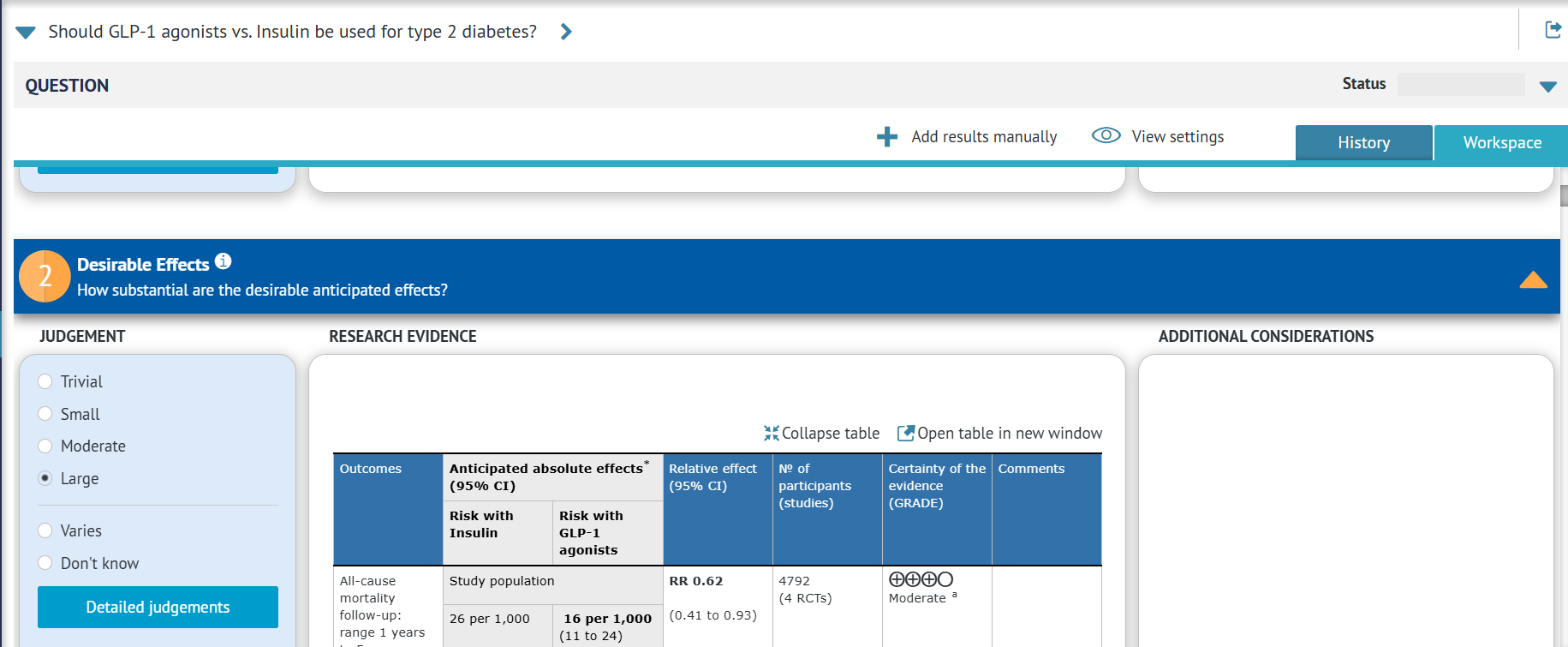
Task: Go to next question with right chevron
Action: 566,32
